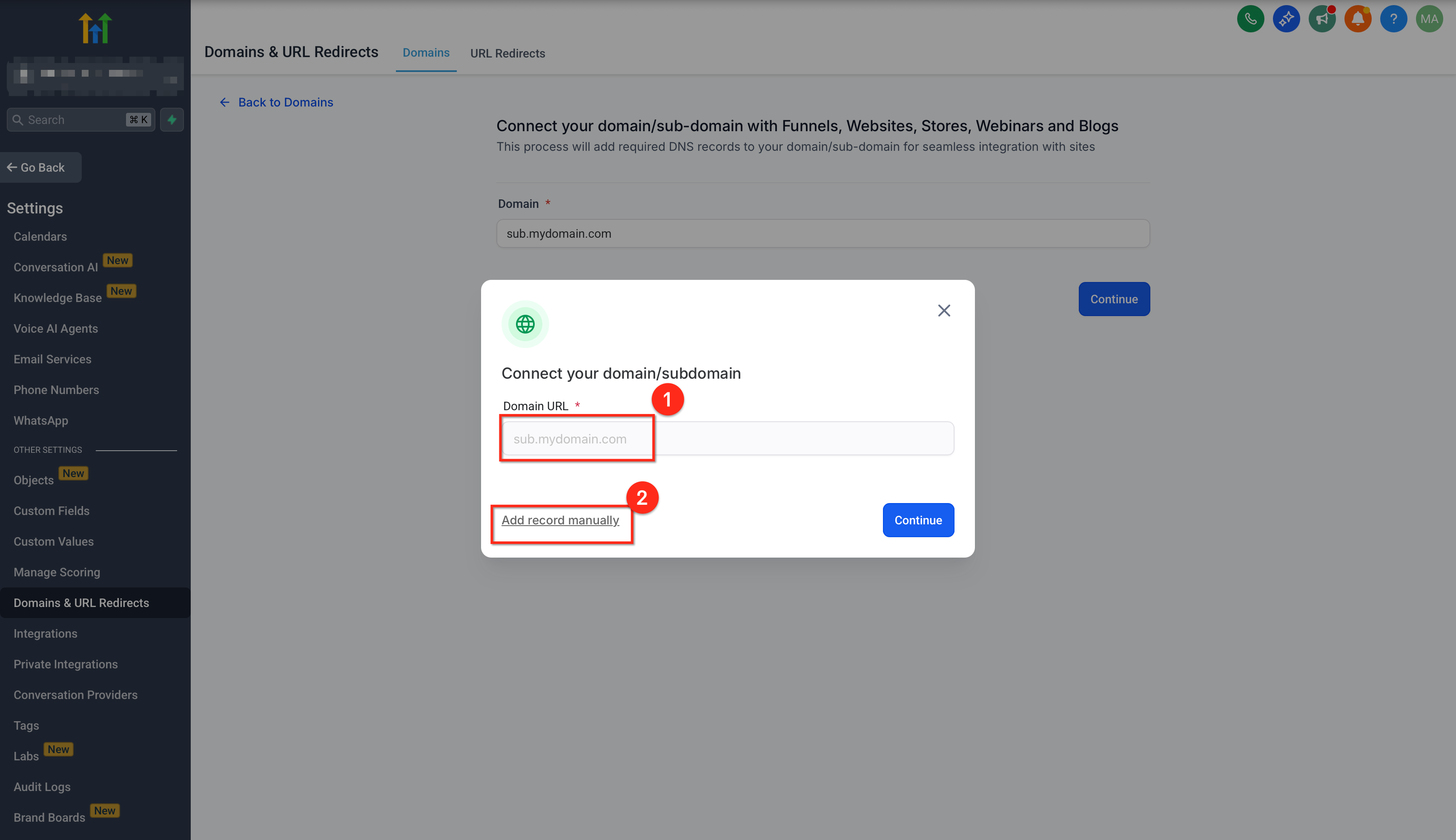
Task: Click the green lightning quick actions icon
Action: click(x=172, y=119)
